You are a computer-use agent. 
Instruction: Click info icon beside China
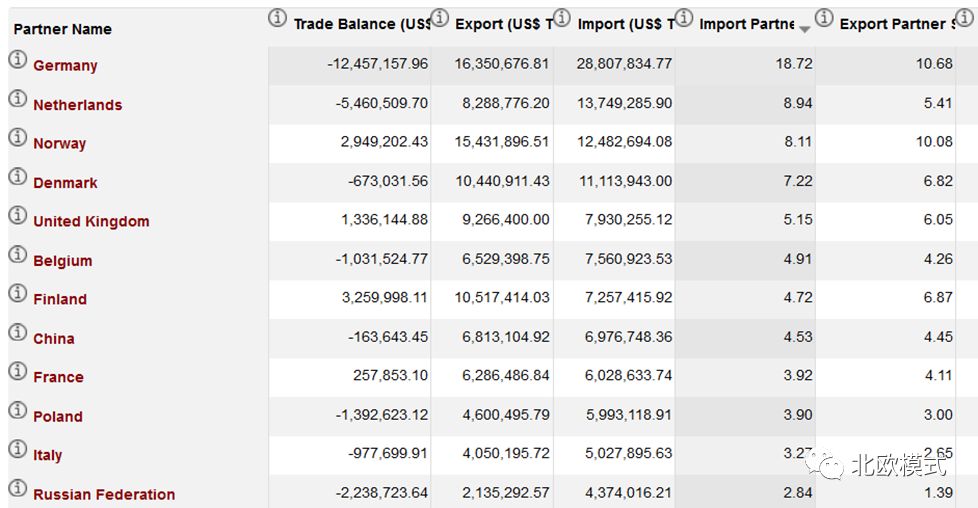[17, 333]
